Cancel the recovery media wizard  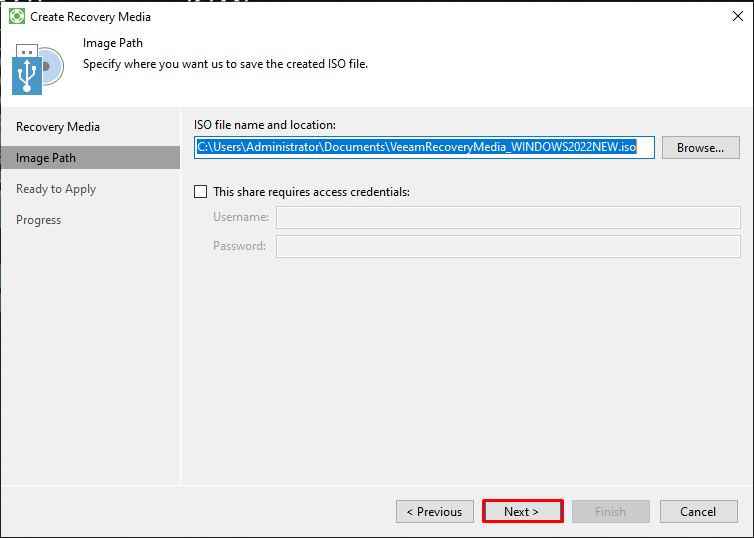click(699, 511)
